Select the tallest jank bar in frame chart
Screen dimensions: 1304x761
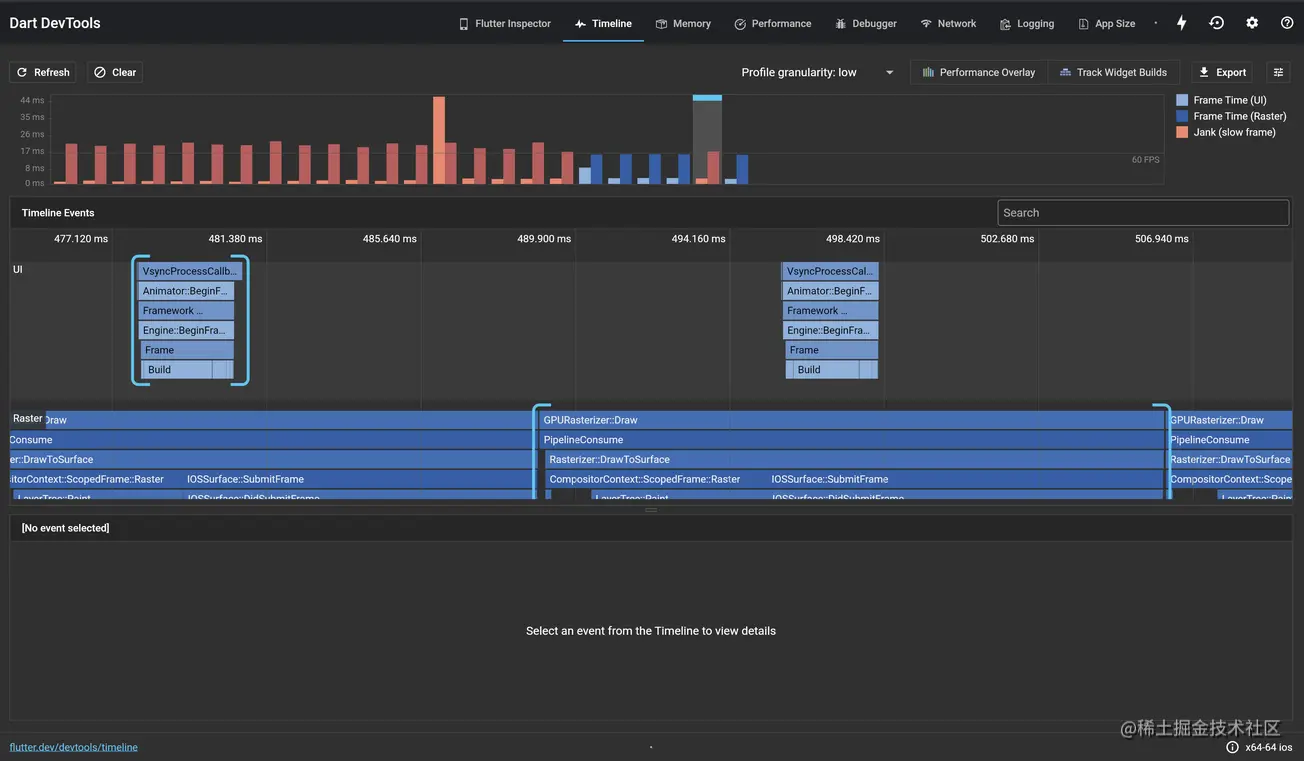439,140
